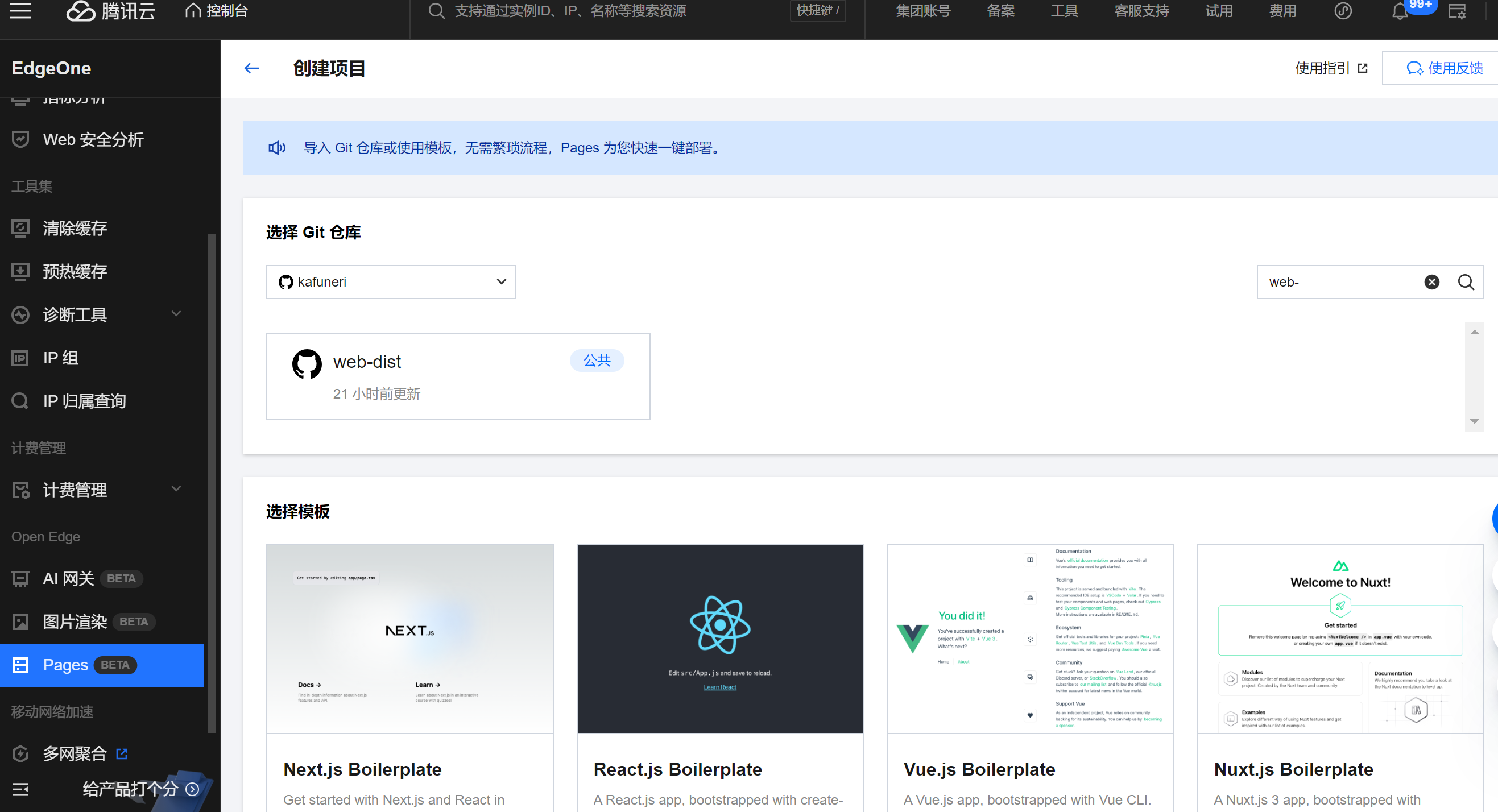The height and width of the screenshot is (812, 1498).
Task: Collapse the sidebar with the bottom-left icon
Action: pyautogui.click(x=20, y=789)
